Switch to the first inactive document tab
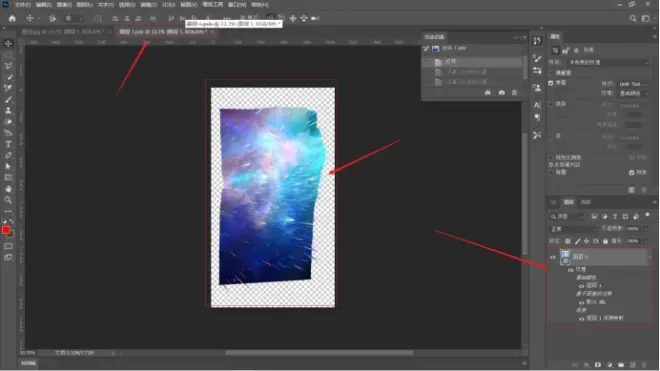 point(62,32)
